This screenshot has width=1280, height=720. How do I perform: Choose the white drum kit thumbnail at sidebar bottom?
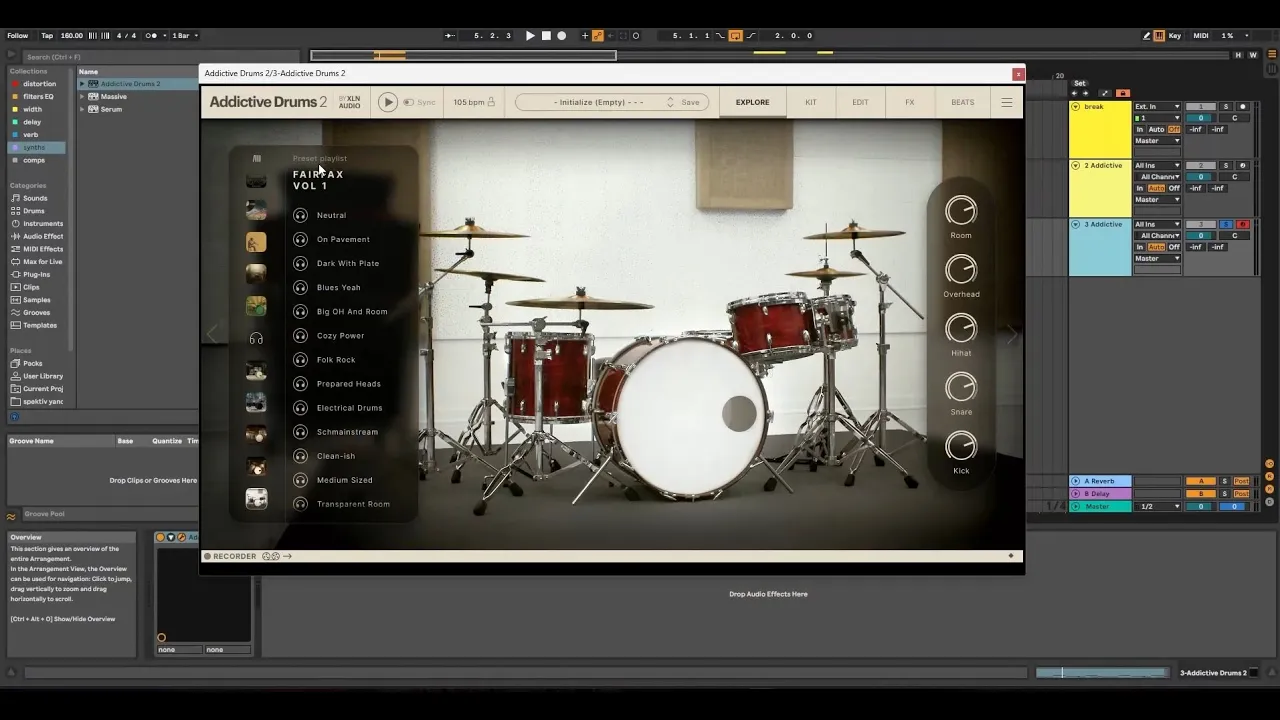(256, 499)
